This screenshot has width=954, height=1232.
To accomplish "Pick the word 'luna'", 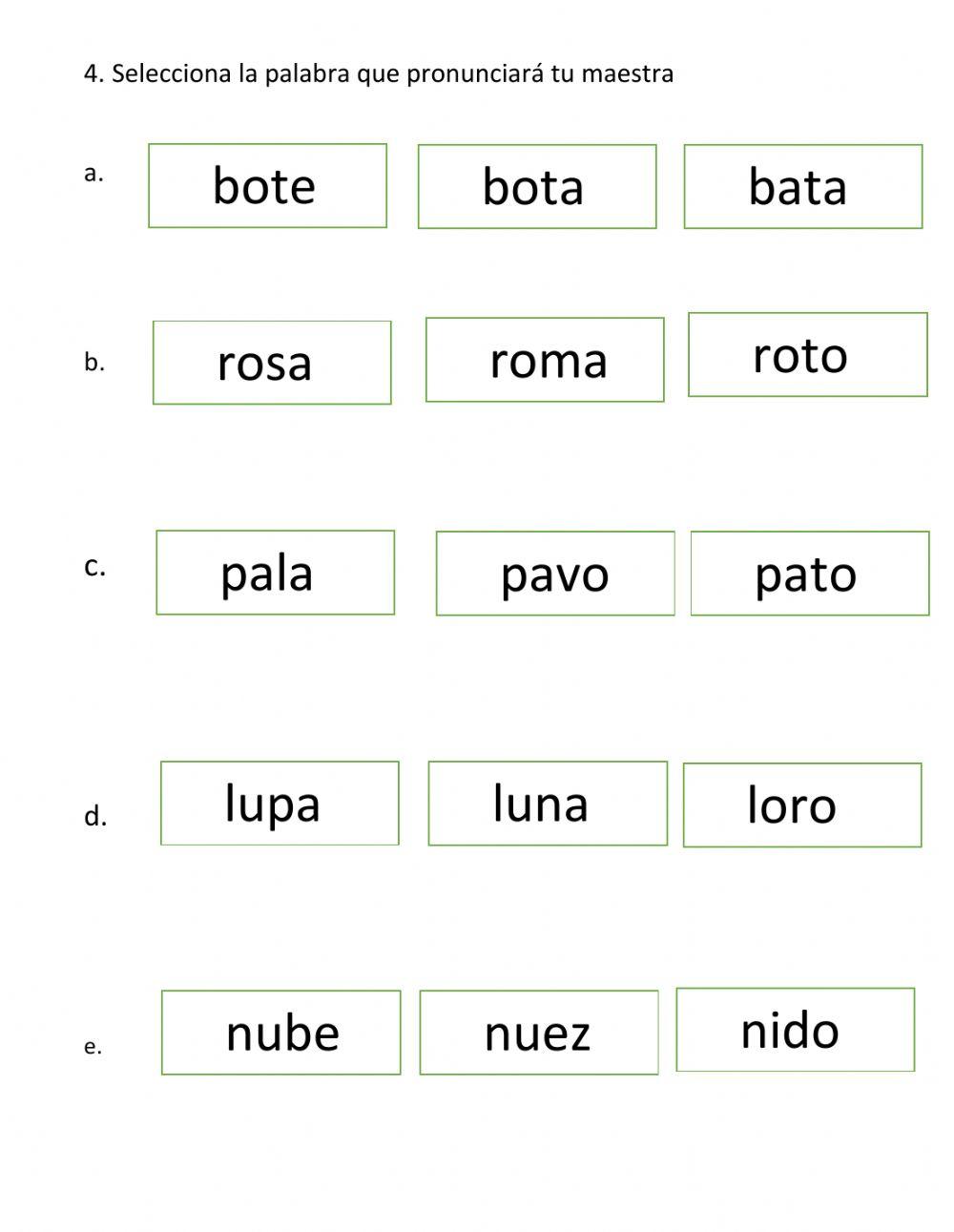I will click(548, 804).
